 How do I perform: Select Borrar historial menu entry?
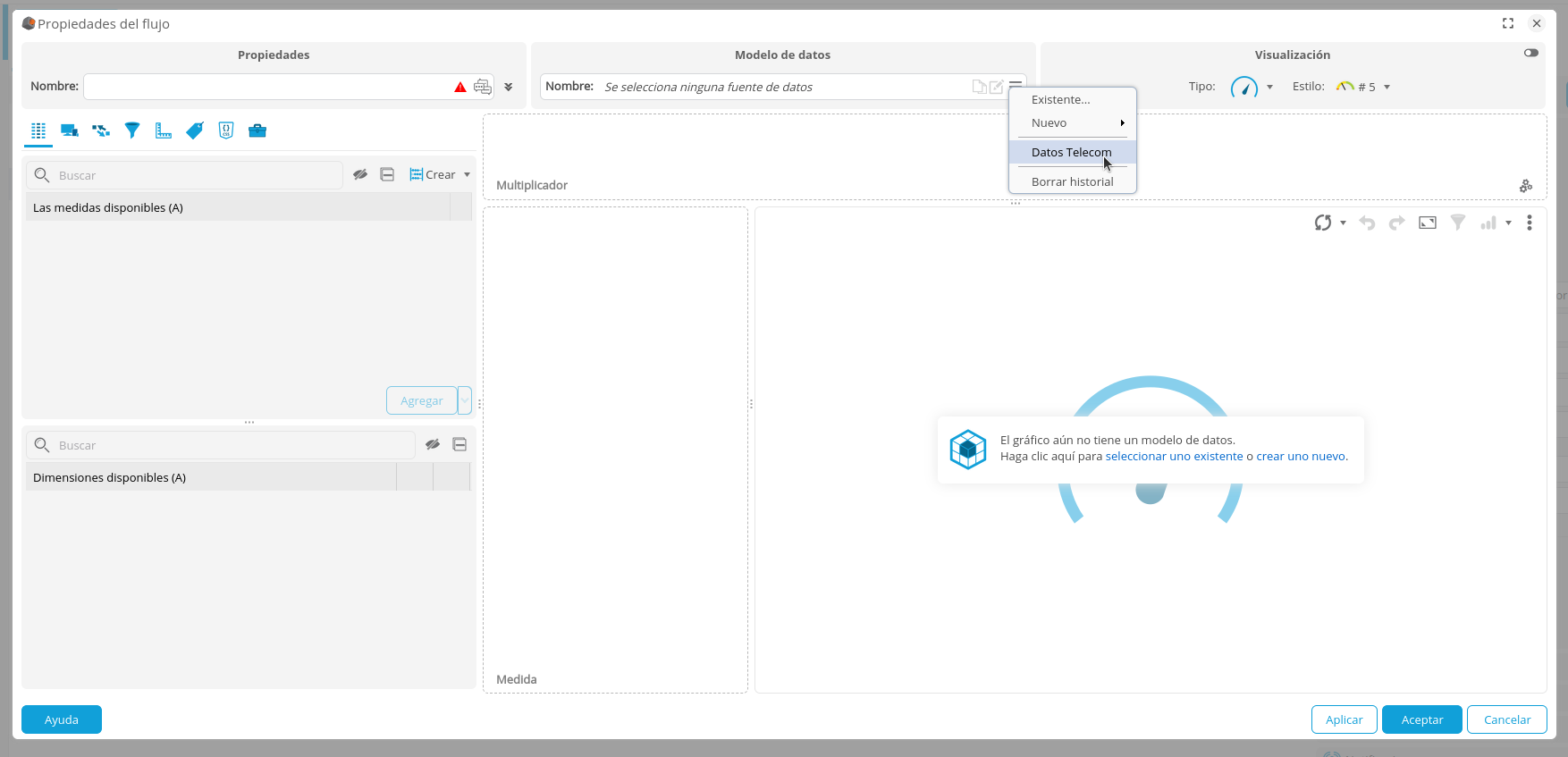1072,181
